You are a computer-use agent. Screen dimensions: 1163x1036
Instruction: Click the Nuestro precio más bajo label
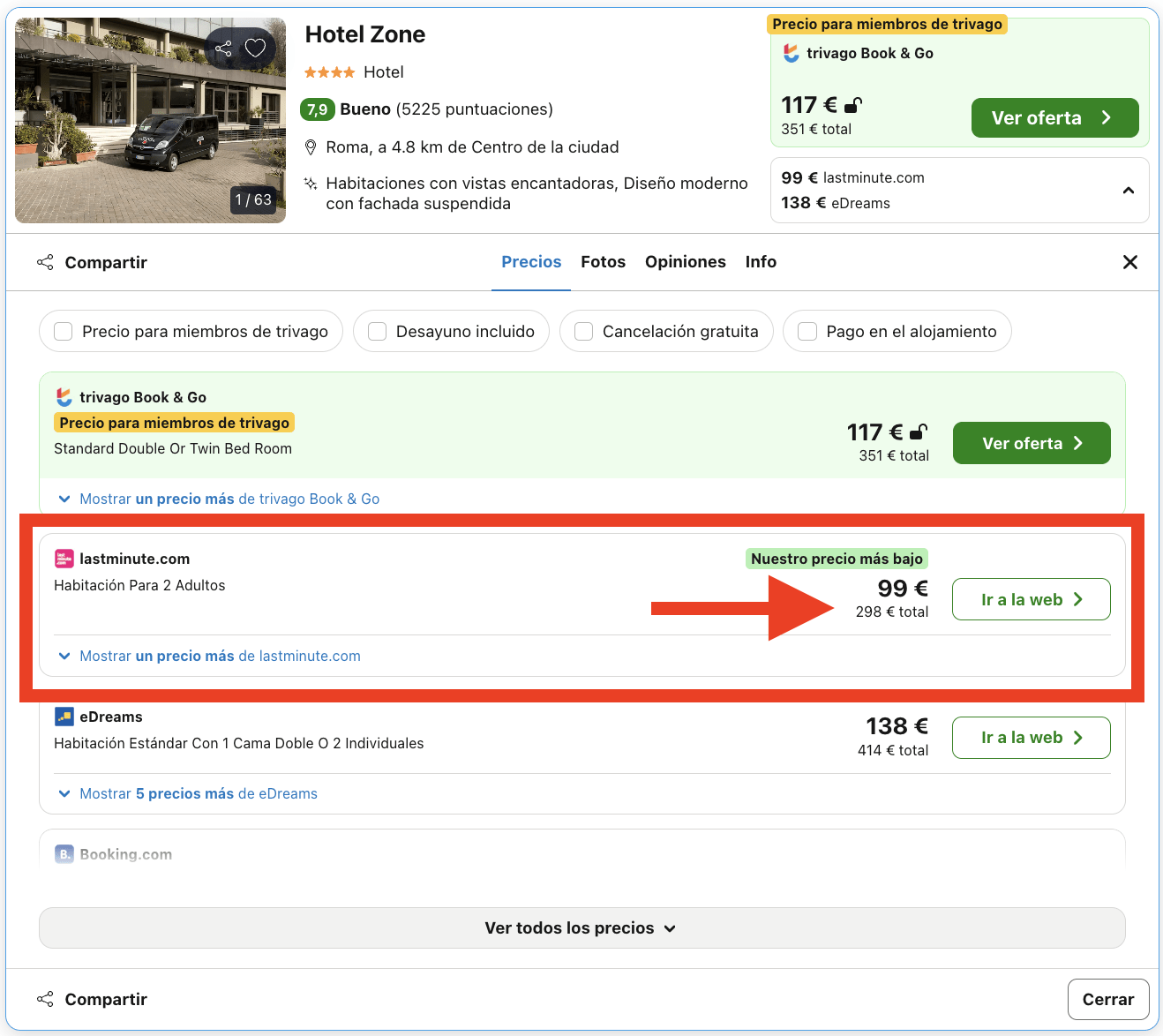coord(837,559)
